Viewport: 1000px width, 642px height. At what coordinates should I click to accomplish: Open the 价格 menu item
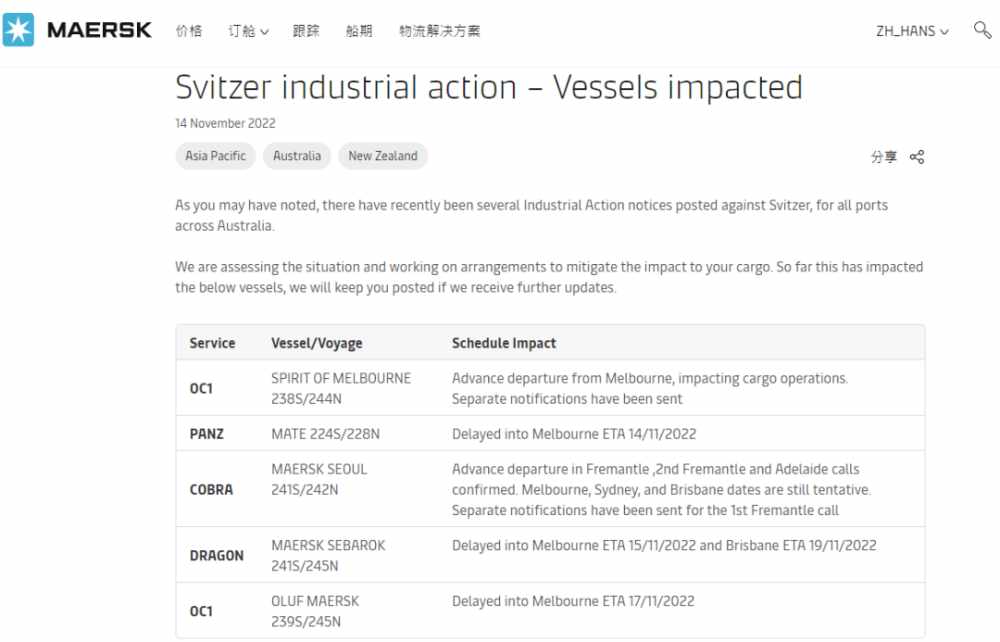tap(189, 31)
